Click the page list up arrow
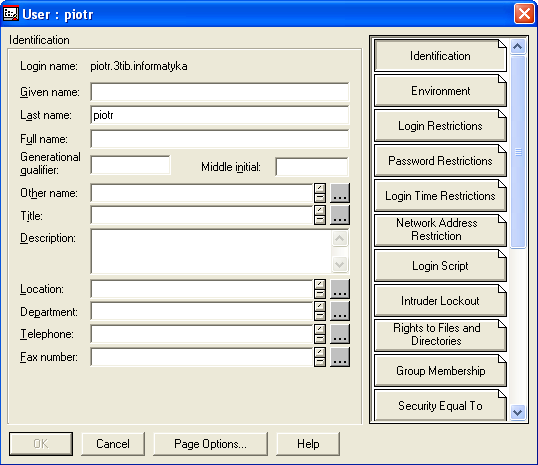The width and height of the screenshot is (538, 465). (x=518, y=46)
